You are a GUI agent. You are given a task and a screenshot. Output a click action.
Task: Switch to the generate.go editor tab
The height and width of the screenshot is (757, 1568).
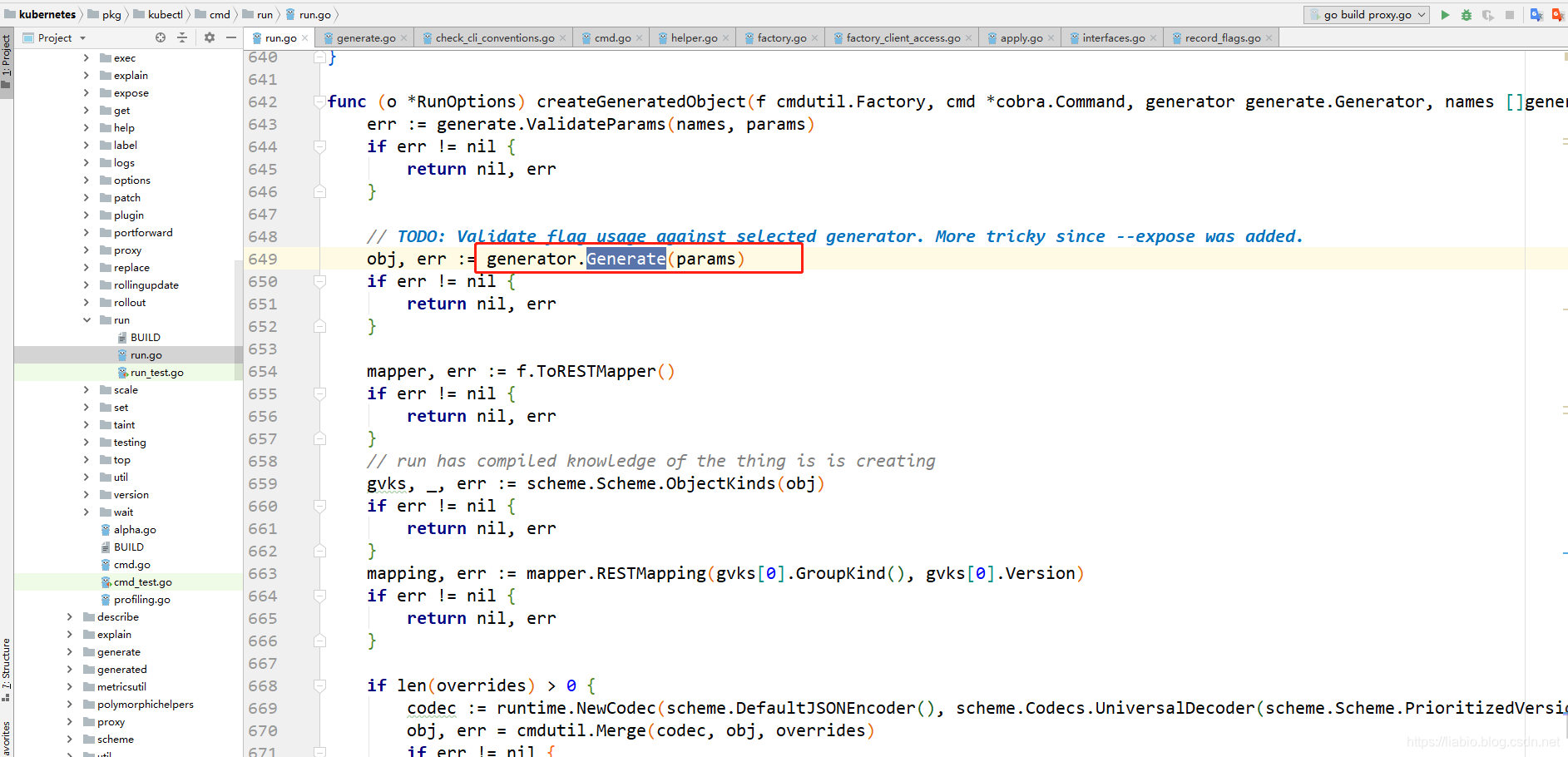click(366, 38)
